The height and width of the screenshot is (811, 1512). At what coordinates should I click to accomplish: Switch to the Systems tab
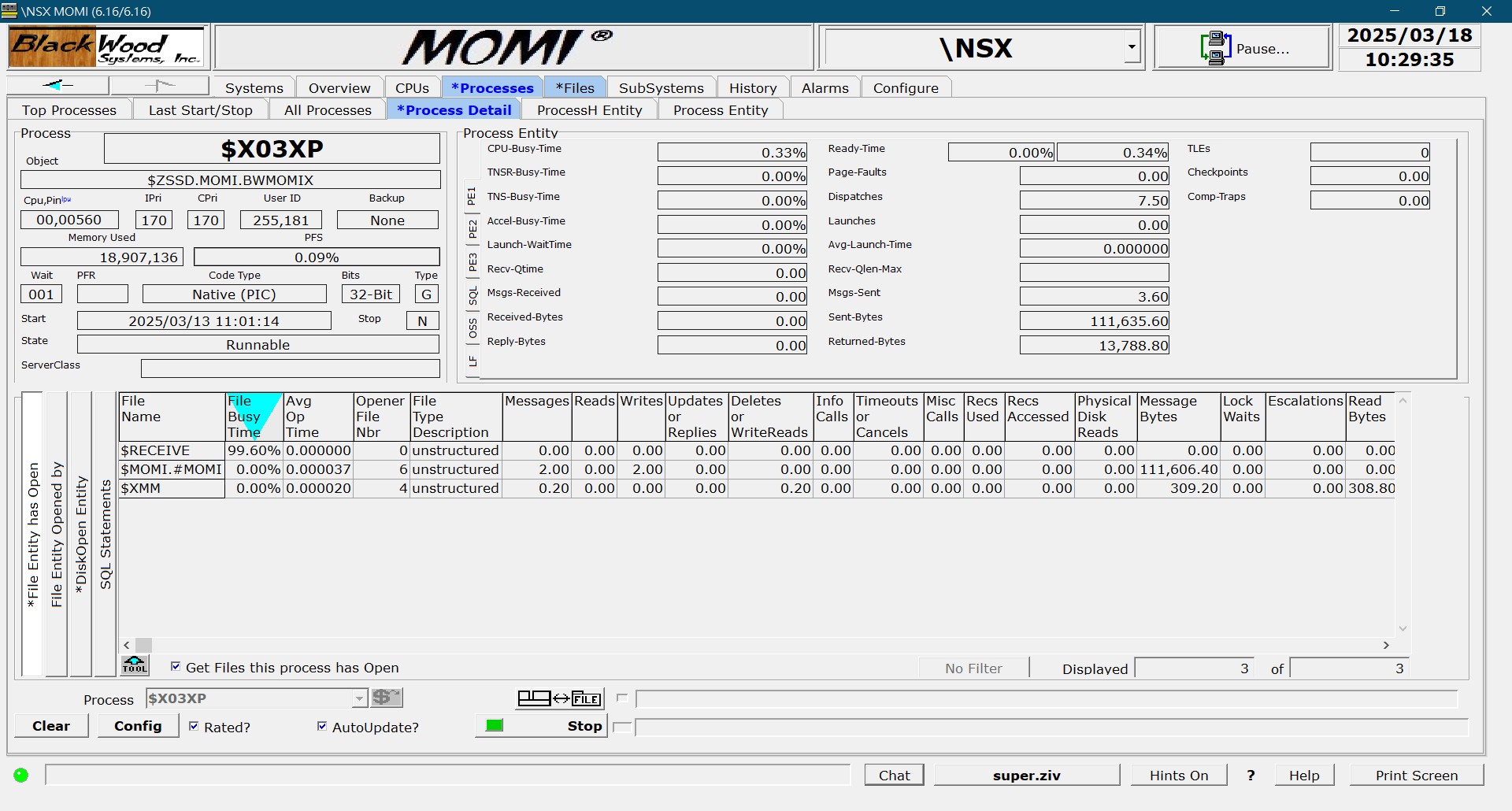pyautogui.click(x=254, y=87)
